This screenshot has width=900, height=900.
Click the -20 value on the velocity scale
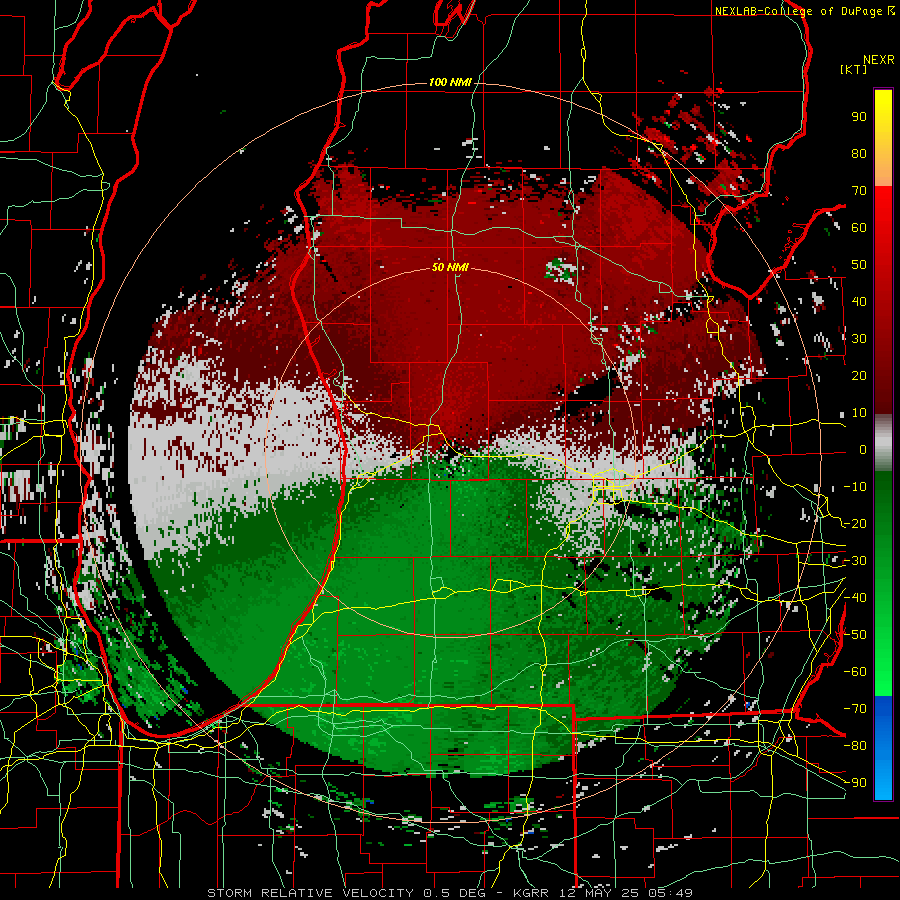855,524
